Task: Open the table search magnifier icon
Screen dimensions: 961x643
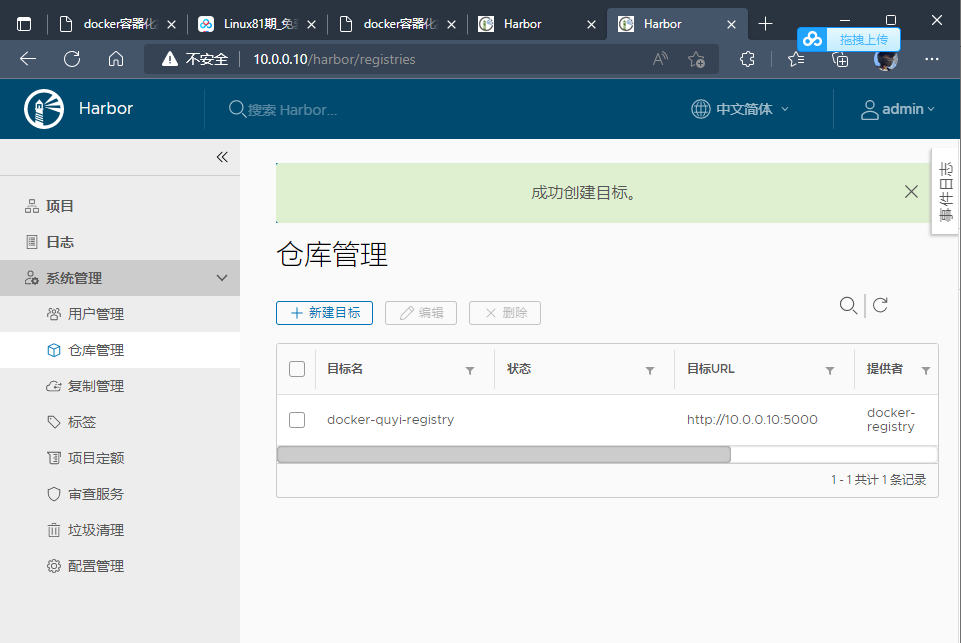Action: (848, 305)
